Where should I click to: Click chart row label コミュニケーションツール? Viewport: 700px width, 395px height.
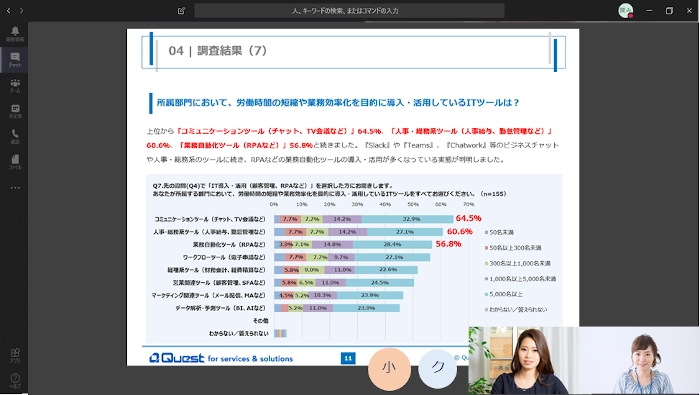210,219
